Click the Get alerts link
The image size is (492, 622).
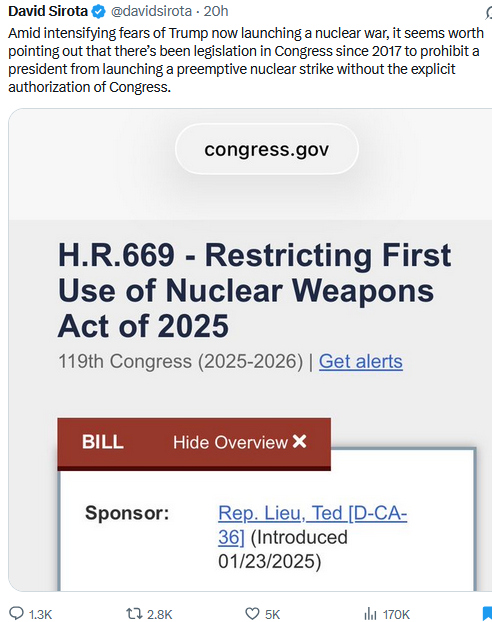click(361, 361)
